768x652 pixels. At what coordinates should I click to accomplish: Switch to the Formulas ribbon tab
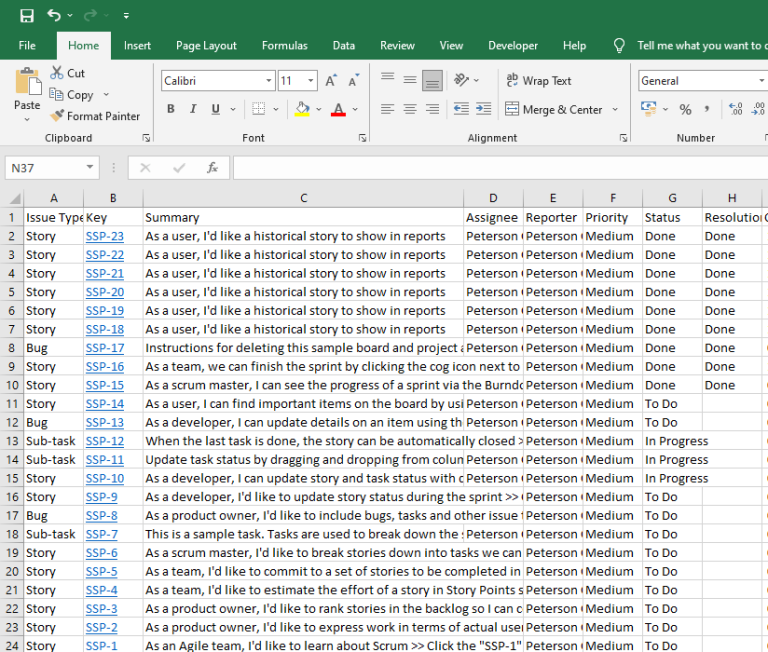(284, 45)
